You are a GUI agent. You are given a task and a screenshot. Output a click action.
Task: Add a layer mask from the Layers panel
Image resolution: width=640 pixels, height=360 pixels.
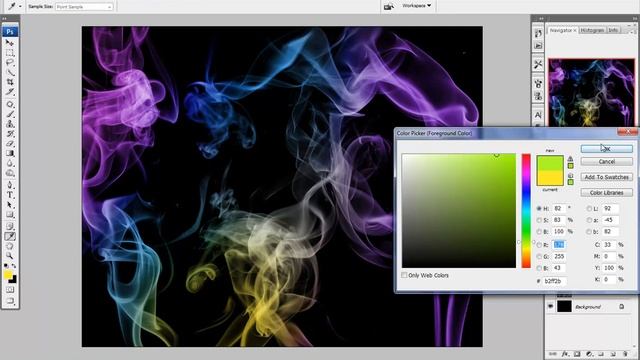(577, 354)
